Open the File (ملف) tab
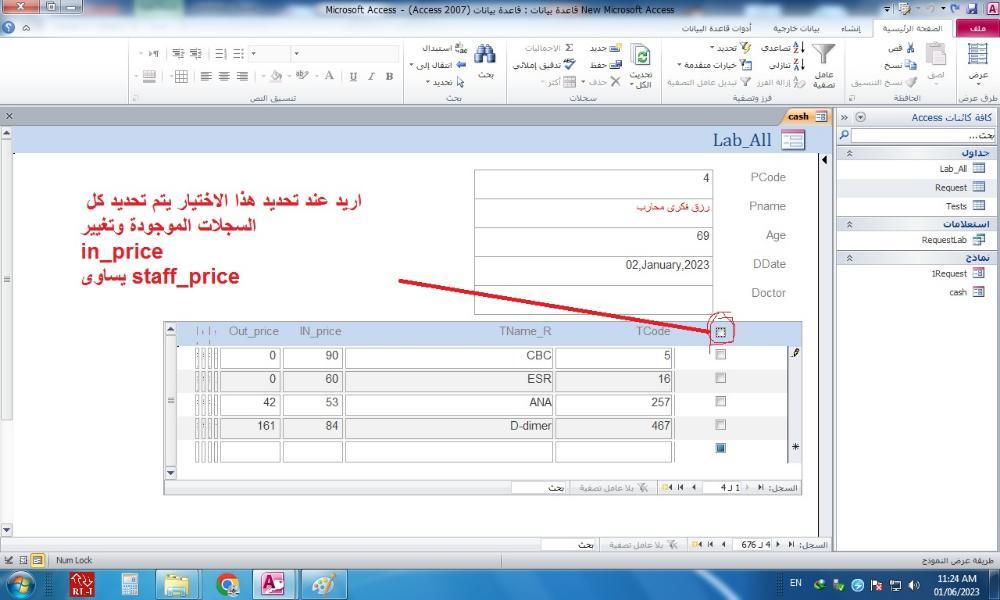The image size is (1000, 600). click(977, 28)
